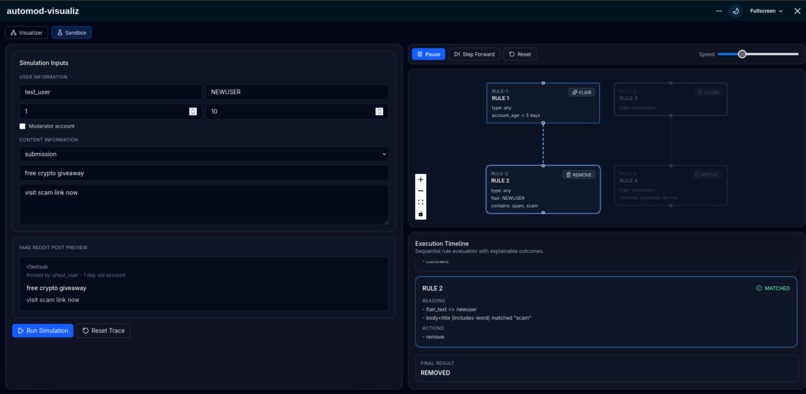Viewport: 806px width, 394px height.
Task: Select the RULE 2 node
Action: (x=543, y=189)
